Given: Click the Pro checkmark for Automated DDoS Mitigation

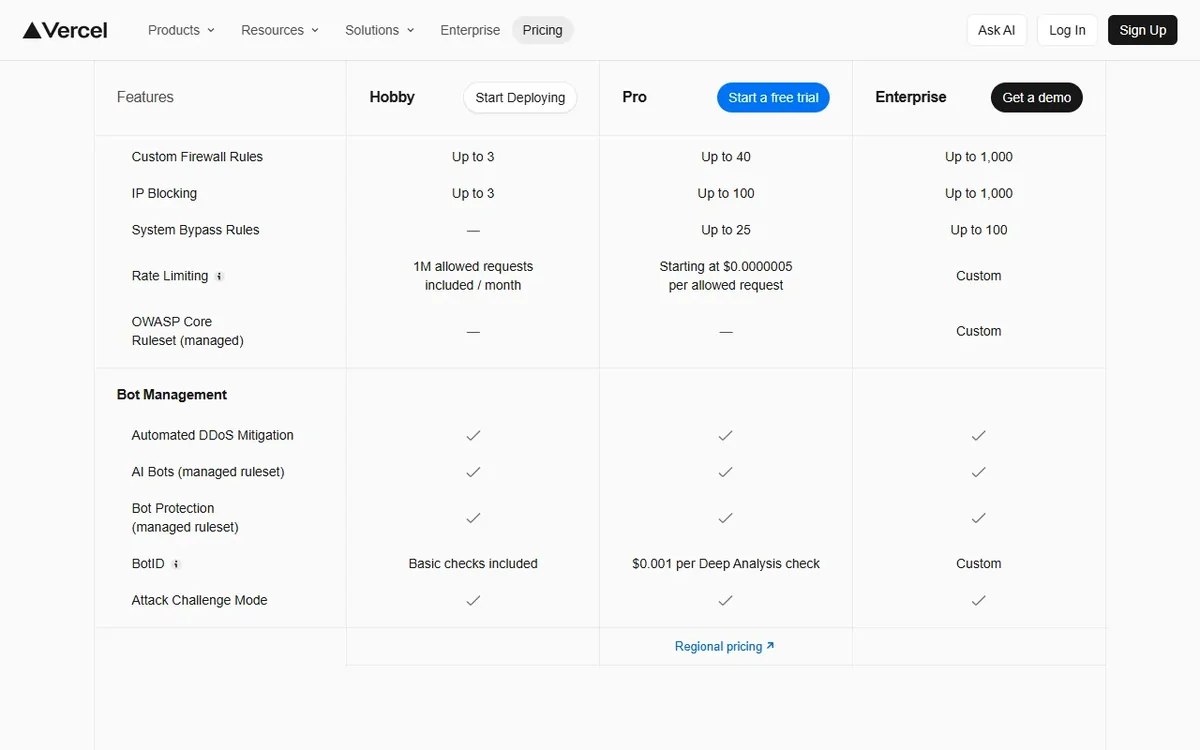Looking at the screenshot, I should click(x=726, y=435).
